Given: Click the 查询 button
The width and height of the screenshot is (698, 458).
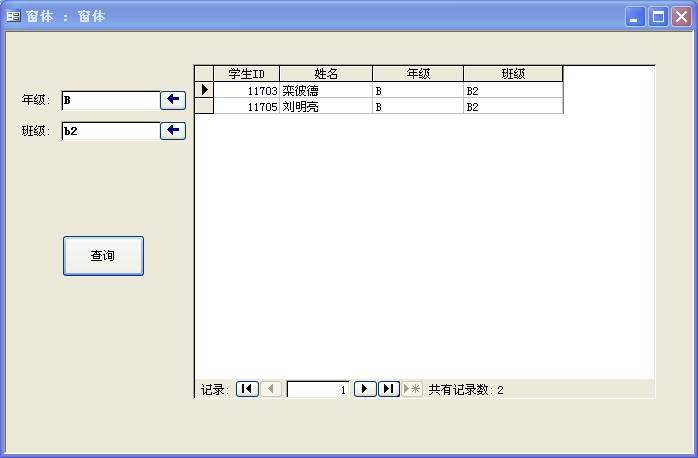Looking at the screenshot, I should tap(103, 256).
